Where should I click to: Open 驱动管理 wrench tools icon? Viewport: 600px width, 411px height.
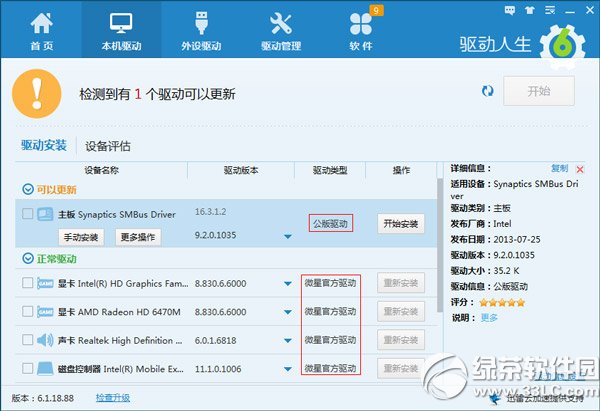tap(280, 24)
